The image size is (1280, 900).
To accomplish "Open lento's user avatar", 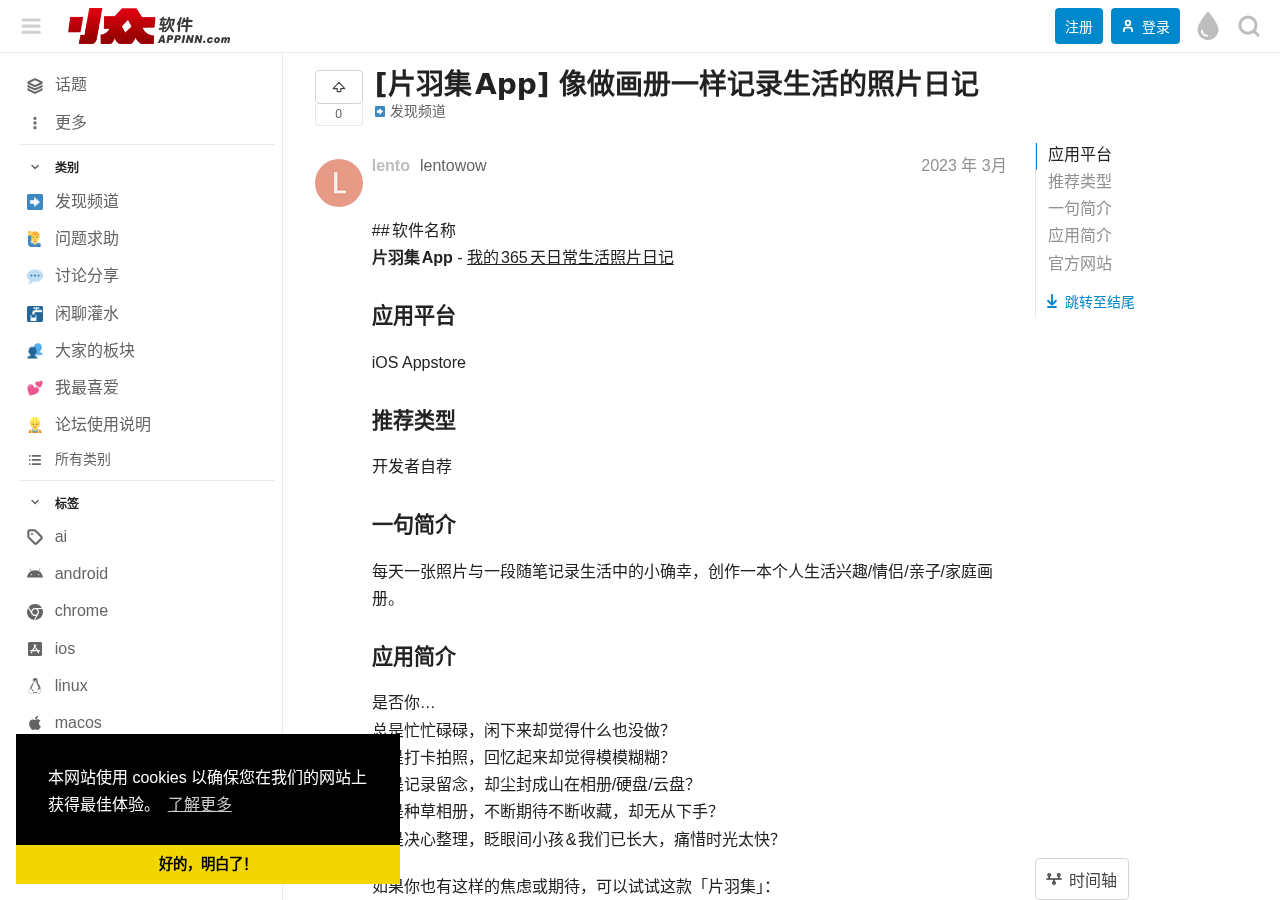I will coord(339,183).
